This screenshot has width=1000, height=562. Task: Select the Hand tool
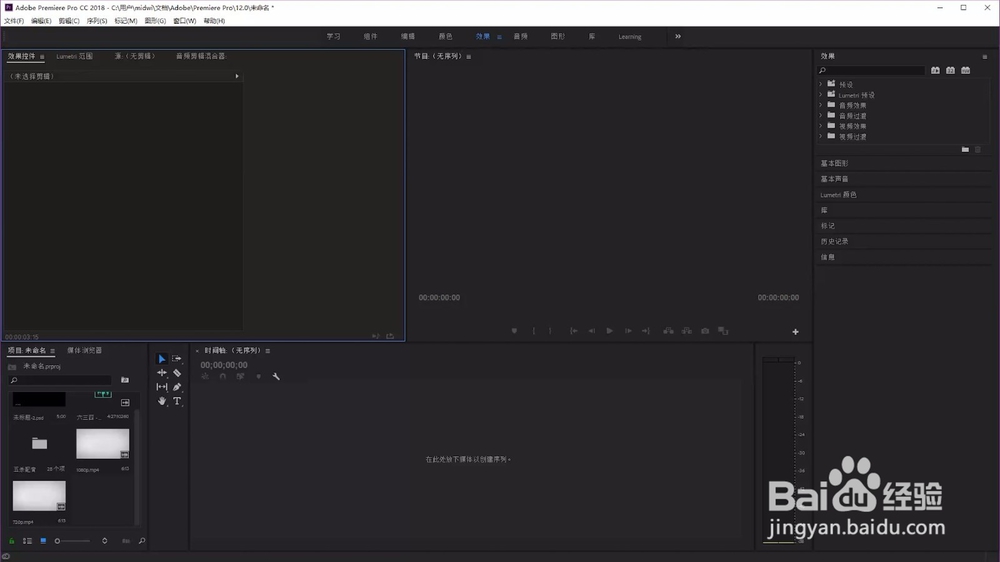[x=161, y=401]
